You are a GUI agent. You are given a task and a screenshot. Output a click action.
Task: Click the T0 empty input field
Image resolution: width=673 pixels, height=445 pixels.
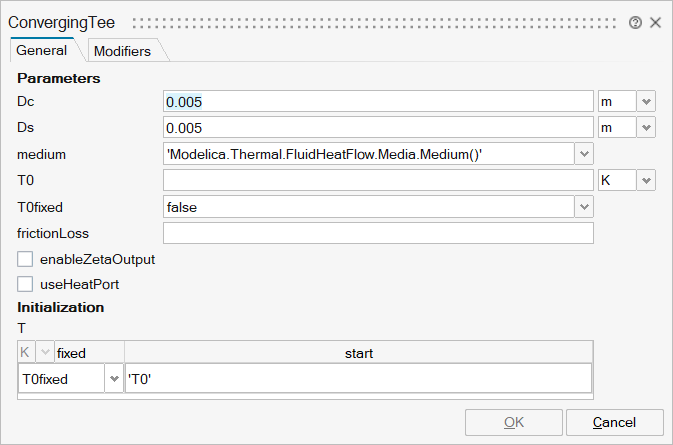coord(378,180)
